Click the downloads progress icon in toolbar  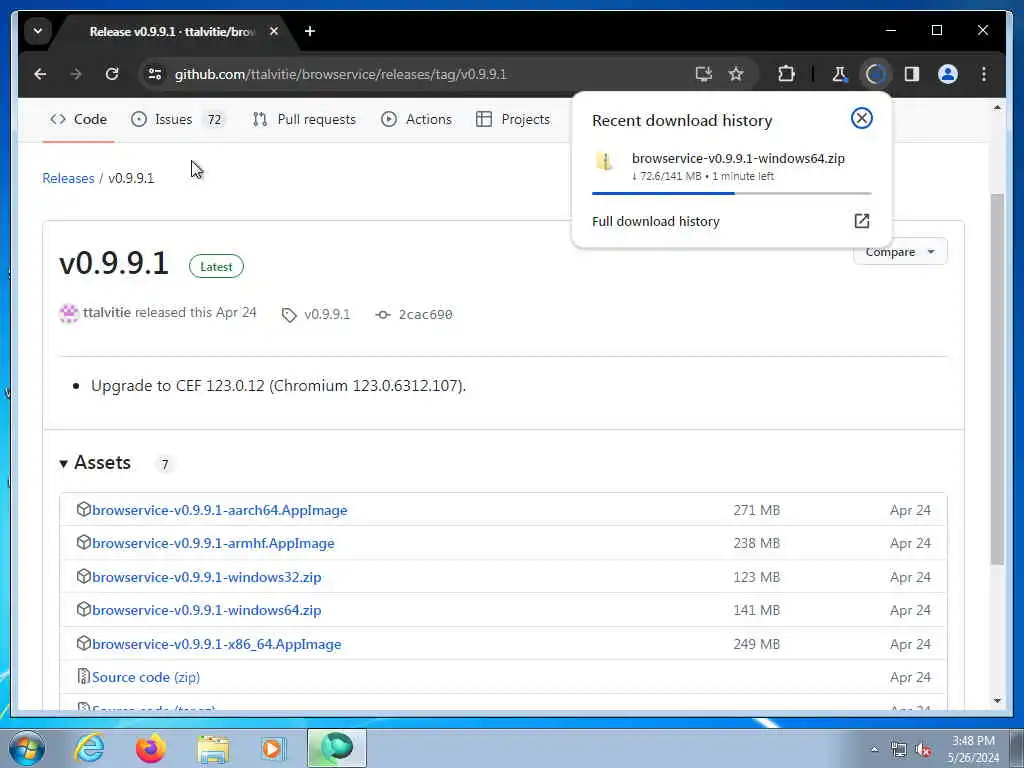point(875,74)
